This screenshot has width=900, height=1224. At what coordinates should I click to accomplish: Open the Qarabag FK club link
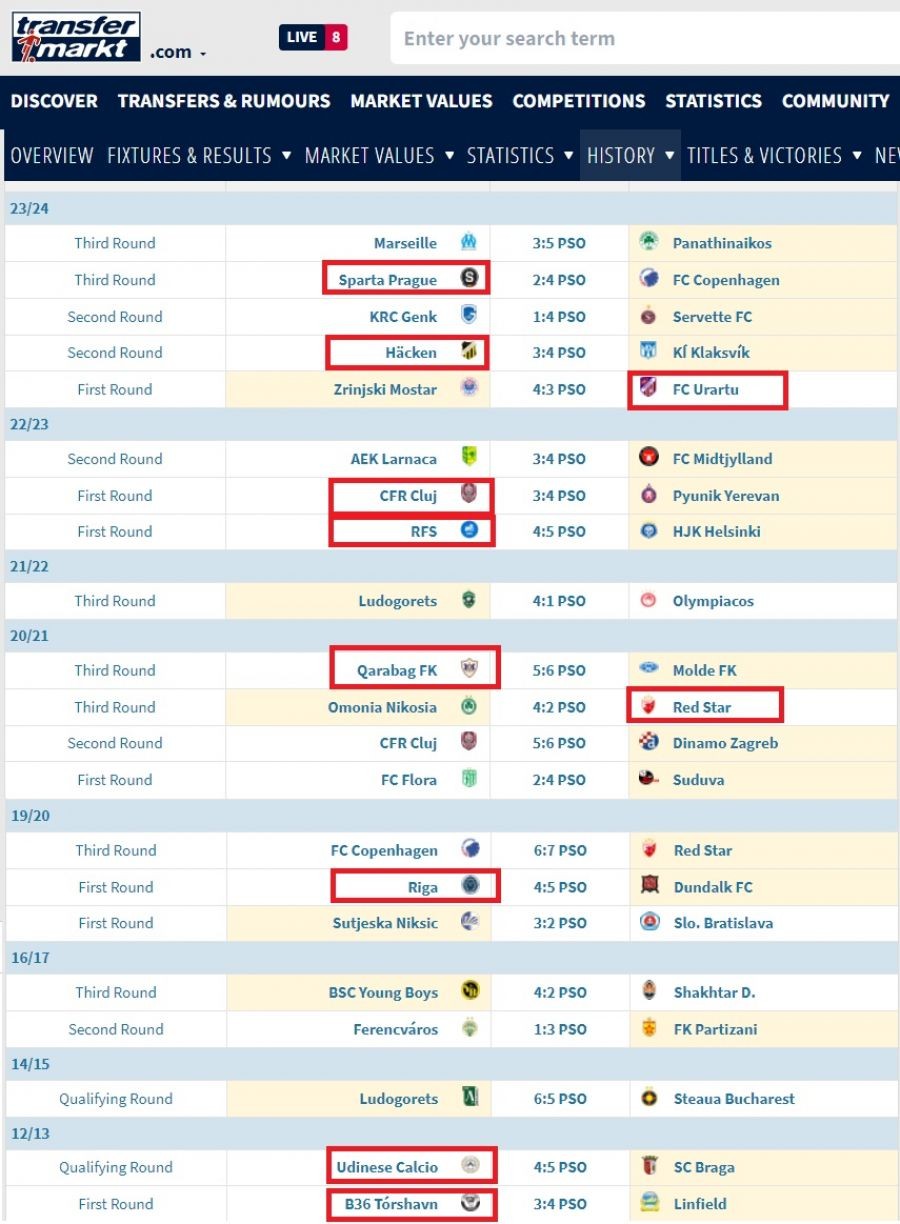pos(397,670)
